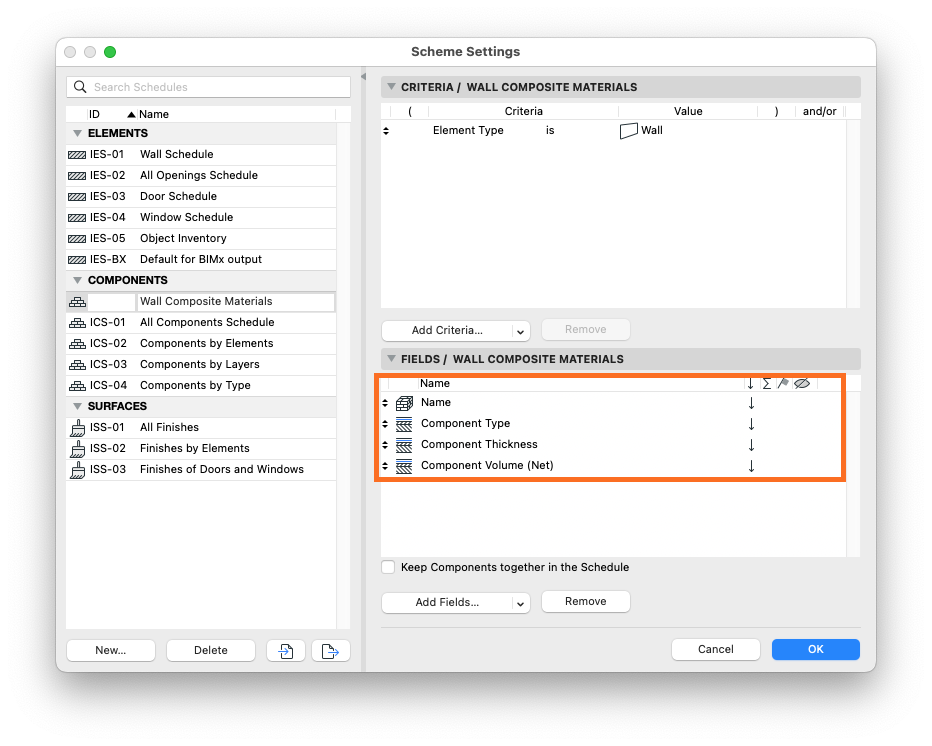
Task: Click the Components by Type brick icon
Action: 77,386
